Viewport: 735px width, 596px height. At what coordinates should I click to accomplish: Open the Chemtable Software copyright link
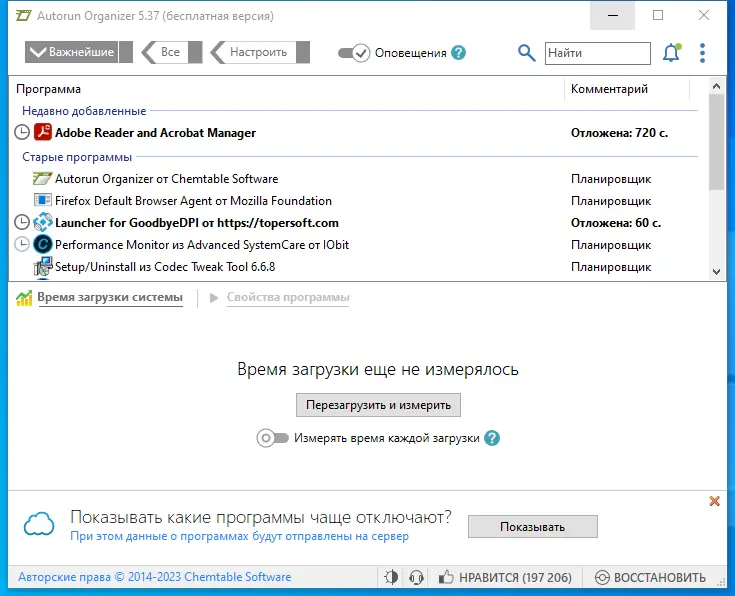(x=154, y=577)
